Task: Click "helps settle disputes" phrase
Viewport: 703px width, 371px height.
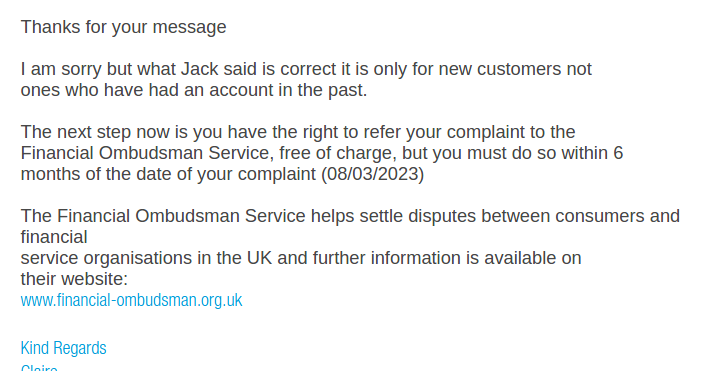Action: (393, 216)
